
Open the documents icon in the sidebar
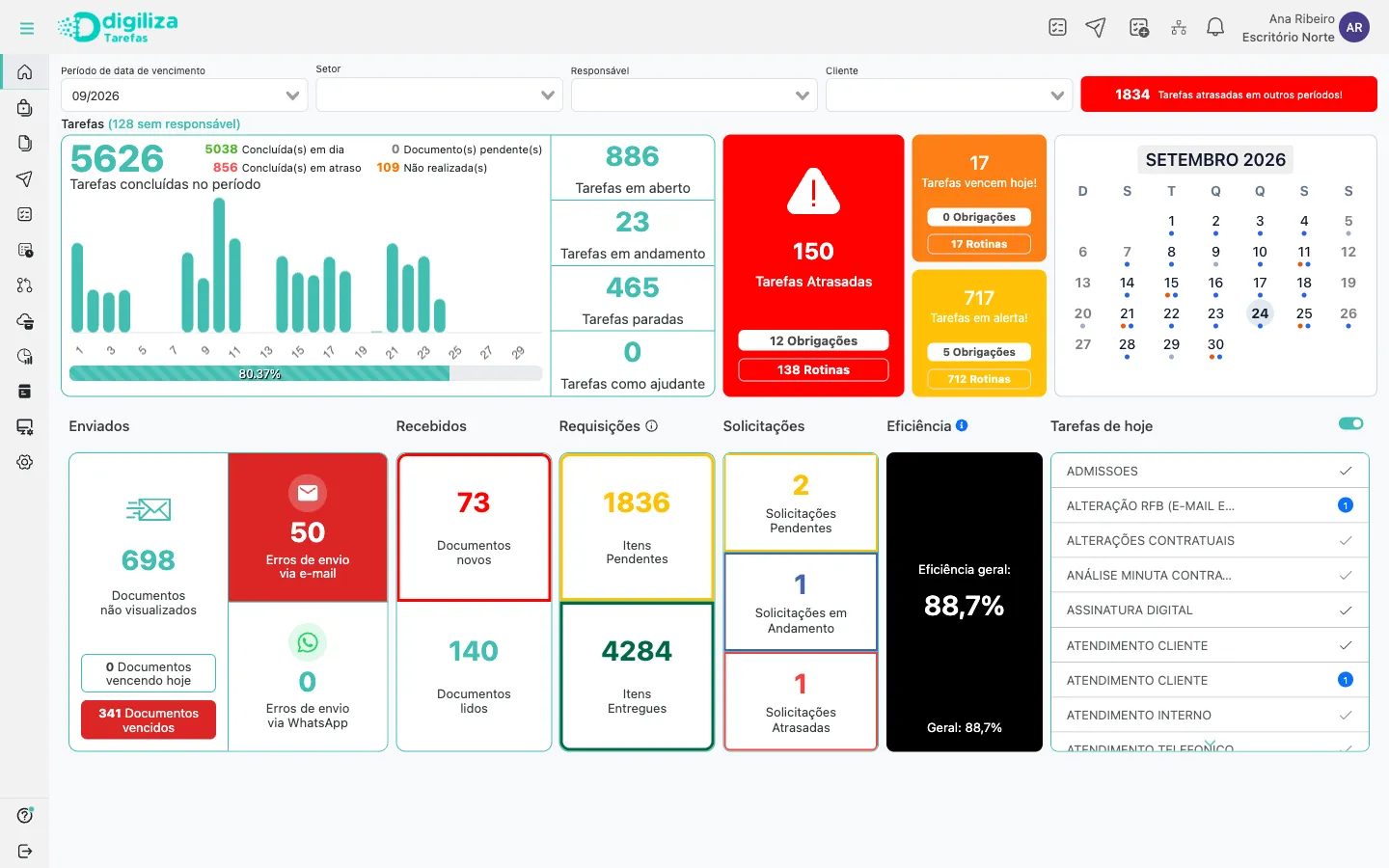click(x=25, y=143)
